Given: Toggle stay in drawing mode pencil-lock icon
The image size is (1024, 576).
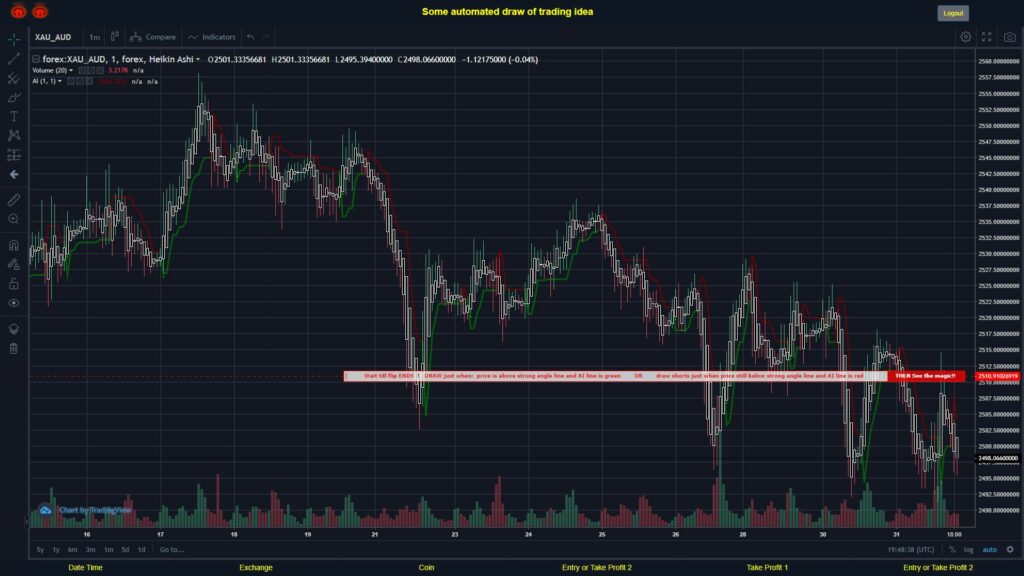Looking at the screenshot, I should 14,264.
